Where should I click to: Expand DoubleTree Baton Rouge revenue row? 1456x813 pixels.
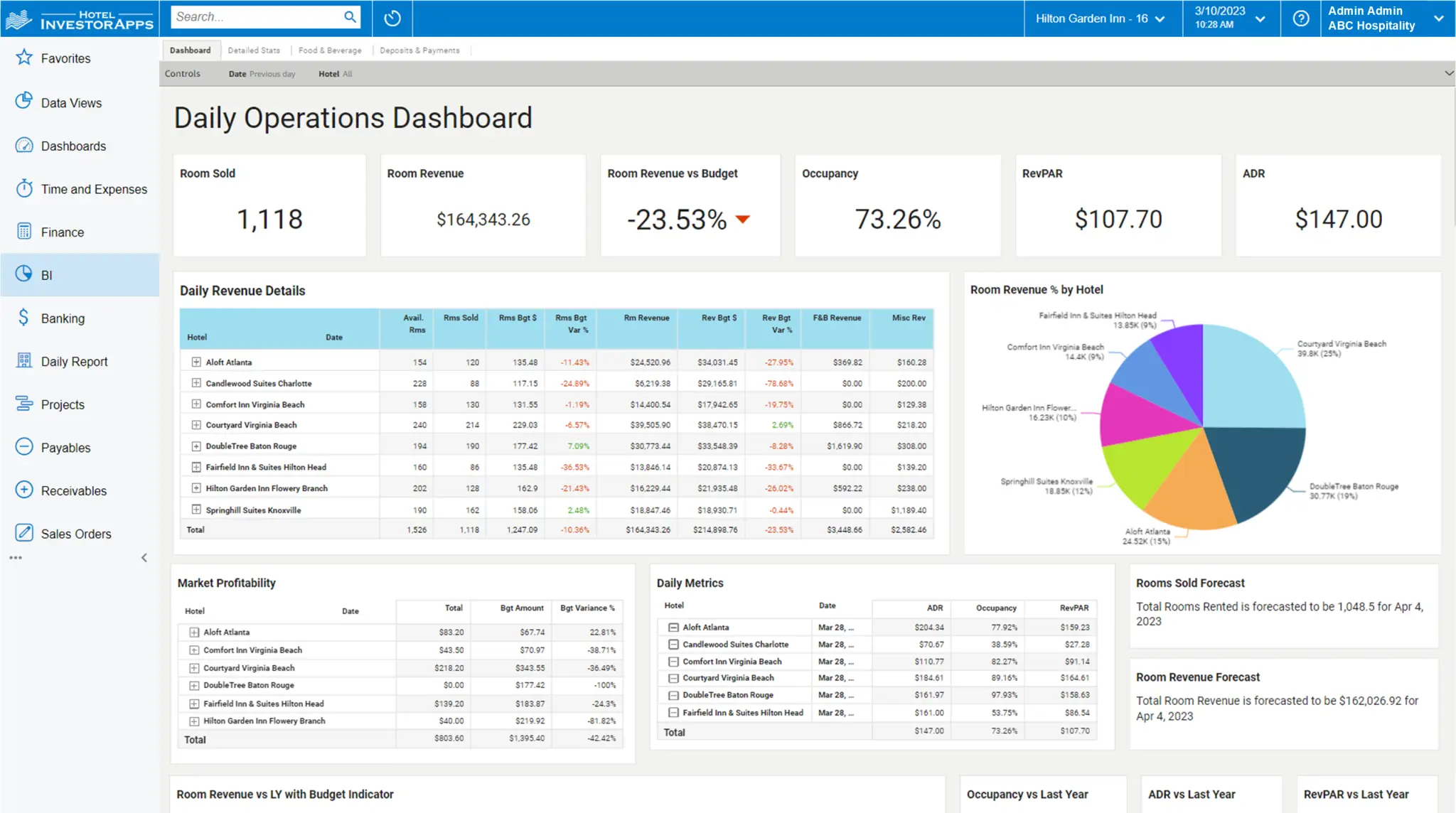click(x=196, y=446)
